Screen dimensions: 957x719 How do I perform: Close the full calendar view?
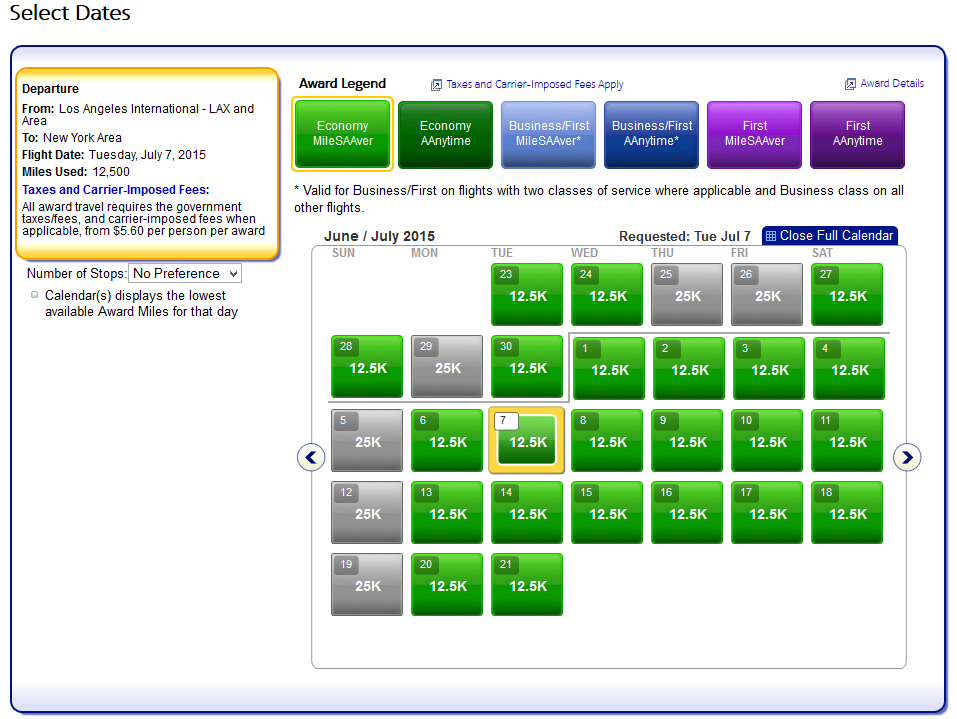point(829,236)
